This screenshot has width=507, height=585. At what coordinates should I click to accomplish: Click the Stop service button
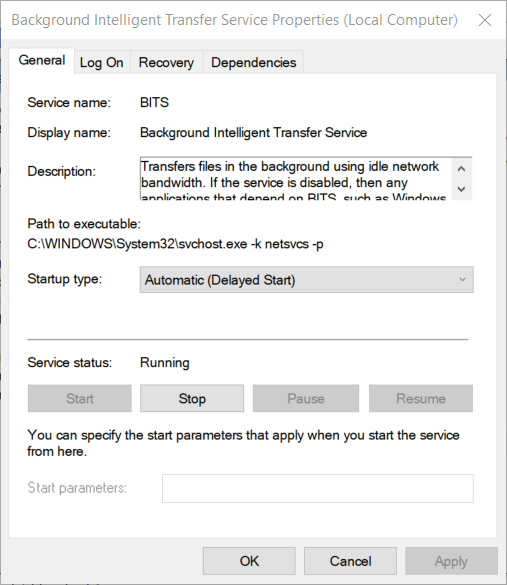point(192,398)
